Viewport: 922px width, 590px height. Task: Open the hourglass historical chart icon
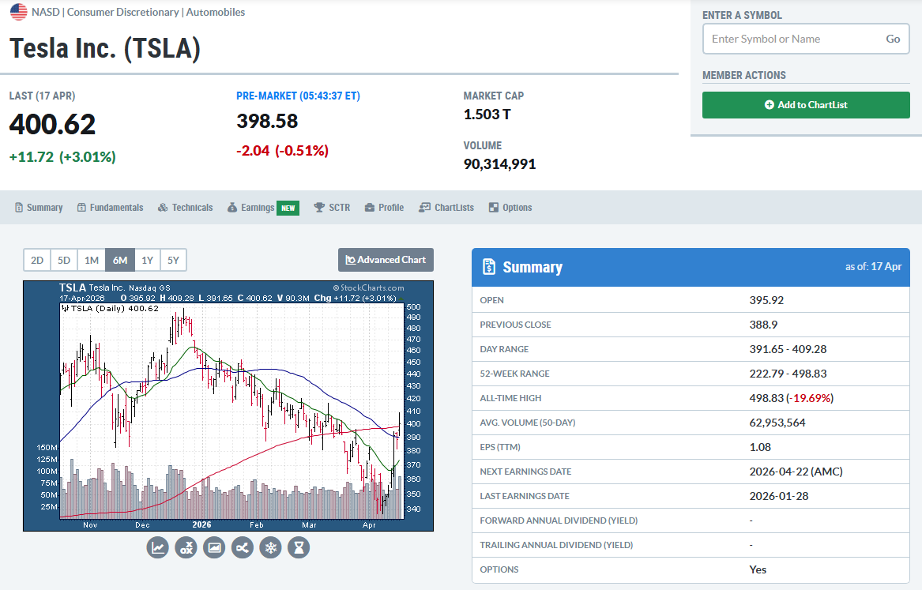pos(299,548)
